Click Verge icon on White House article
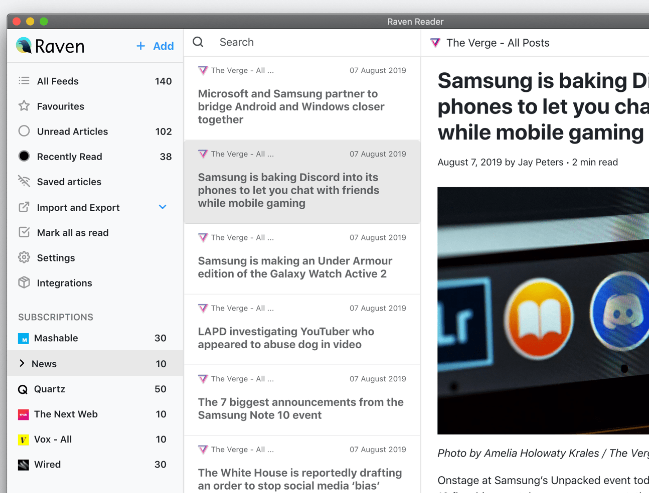This screenshot has height=493, width=649. point(203,449)
